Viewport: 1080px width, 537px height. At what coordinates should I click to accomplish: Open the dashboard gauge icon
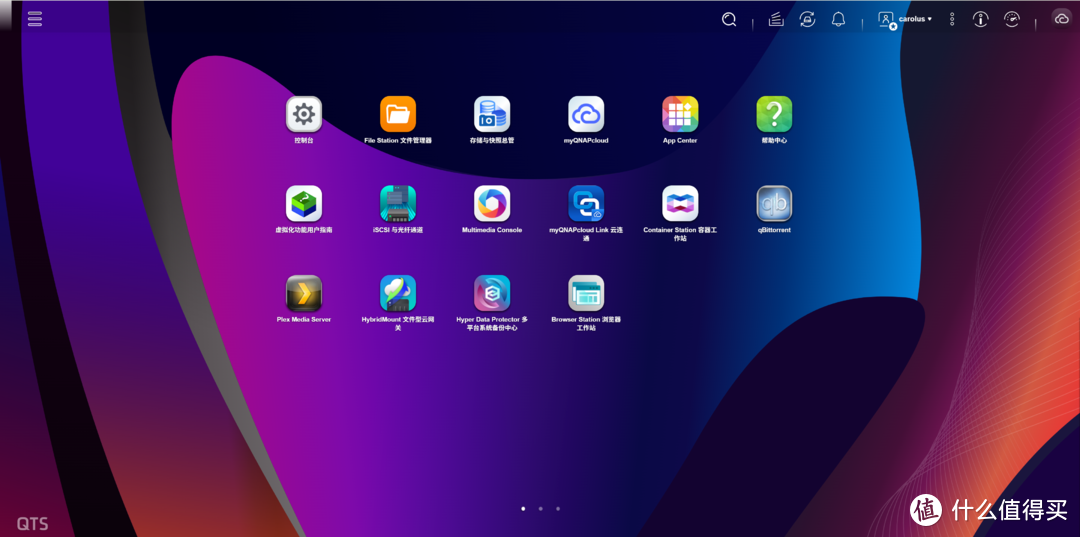coord(1012,19)
